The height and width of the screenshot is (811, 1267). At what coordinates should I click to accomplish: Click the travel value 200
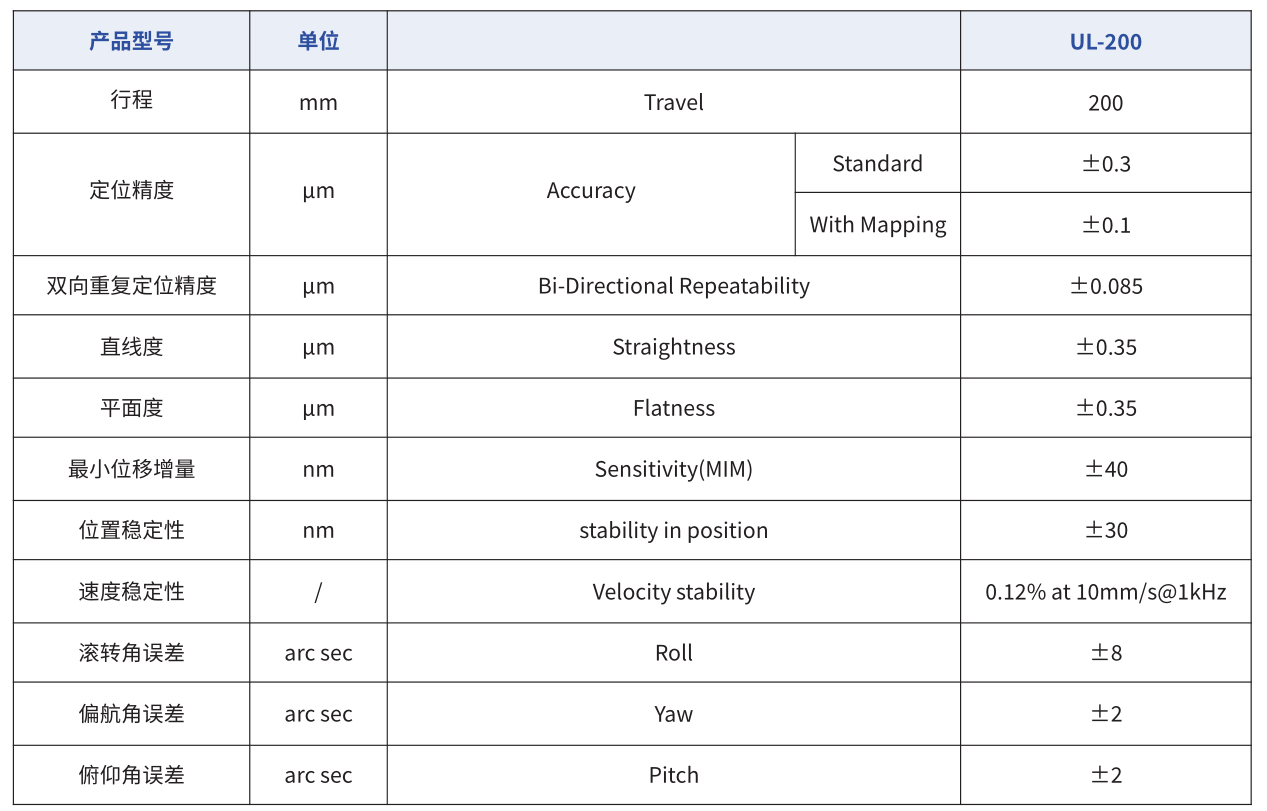click(1105, 102)
